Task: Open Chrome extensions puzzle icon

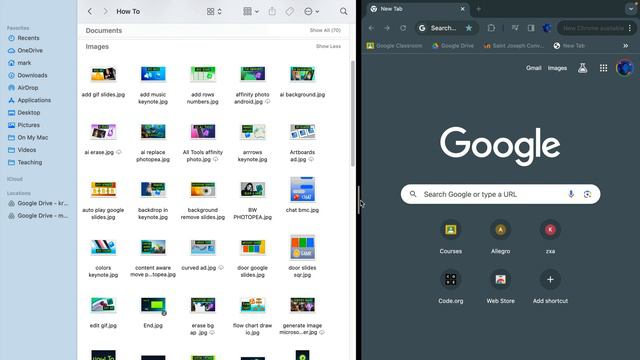Action: [x=491, y=28]
